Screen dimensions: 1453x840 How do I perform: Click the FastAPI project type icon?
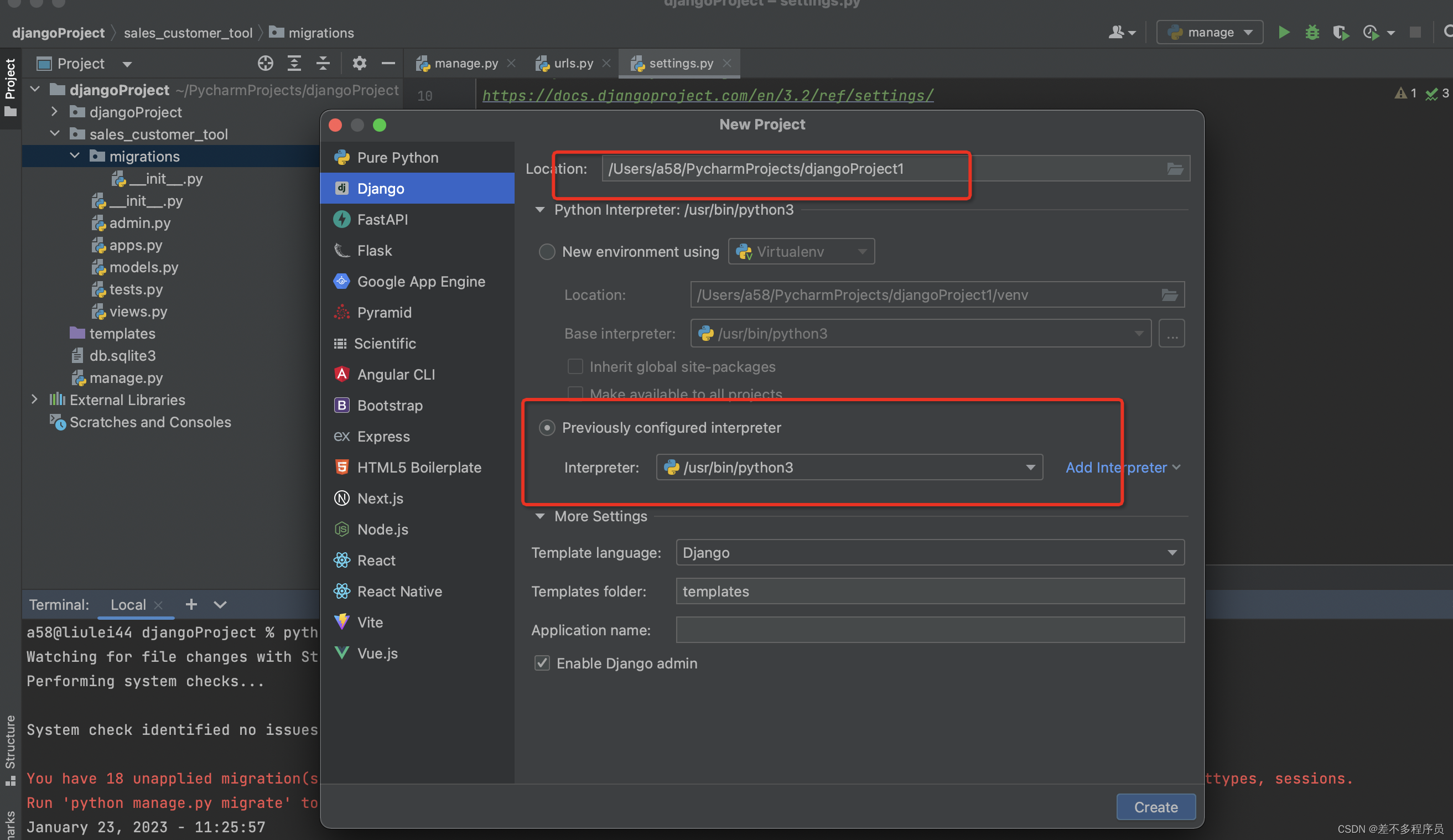343,219
